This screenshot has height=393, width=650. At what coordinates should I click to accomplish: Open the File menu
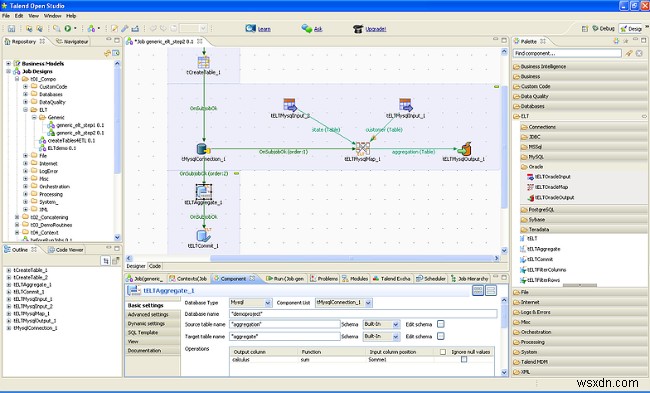tap(6, 16)
